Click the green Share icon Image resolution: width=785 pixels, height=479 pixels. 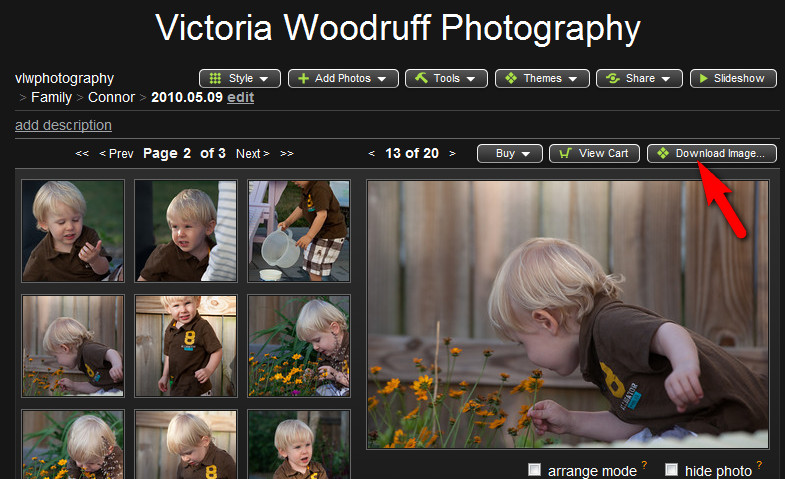pyautogui.click(x=612, y=79)
